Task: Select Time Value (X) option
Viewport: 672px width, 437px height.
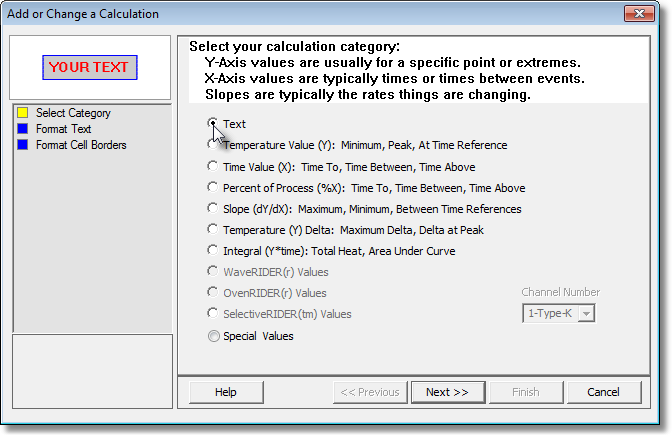Action: [213, 166]
